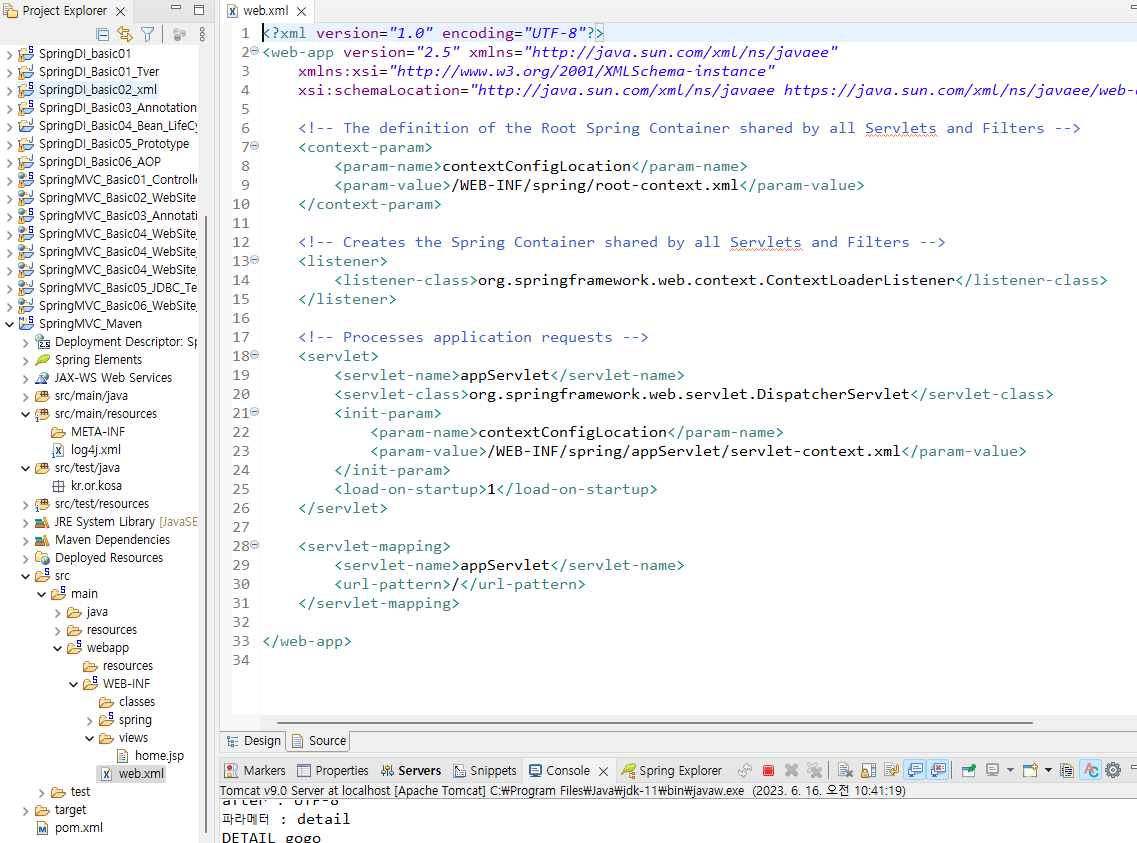The image size is (1137, 843).
Task: Open the Spring Explorer tab
Action: point(672,771)
